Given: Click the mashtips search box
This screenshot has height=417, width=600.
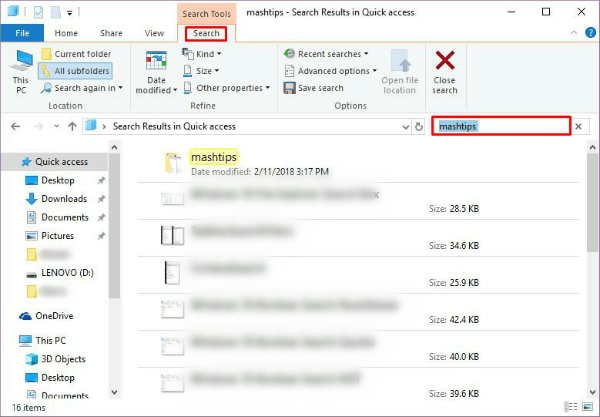Looking at the screenshot, I should [x=501, y=126].
